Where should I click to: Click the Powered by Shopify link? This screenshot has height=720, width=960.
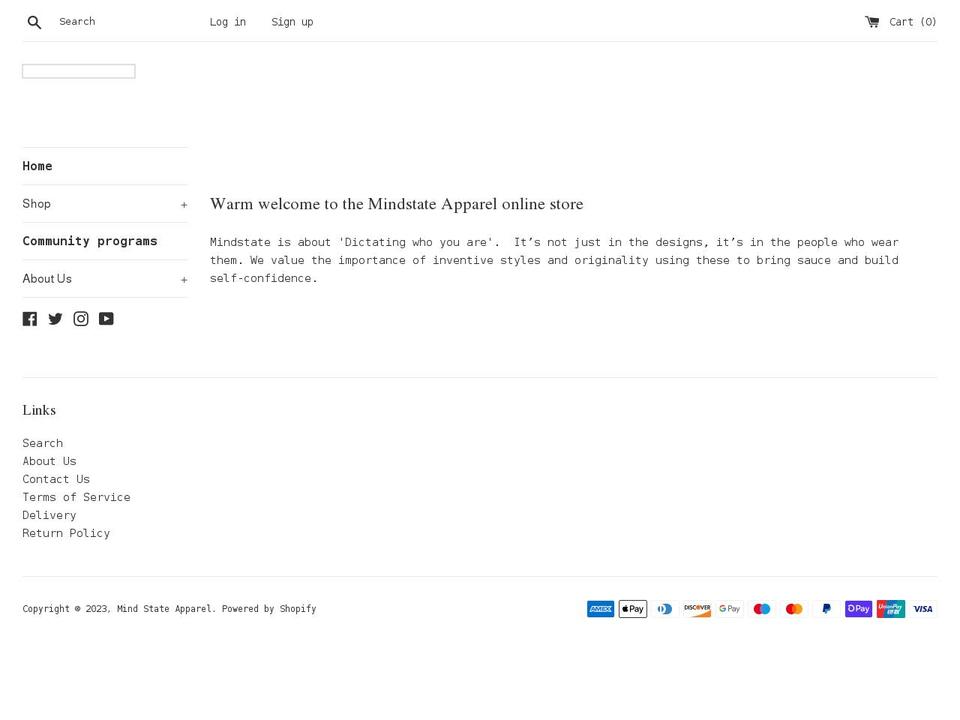click(x=269, y=609)
